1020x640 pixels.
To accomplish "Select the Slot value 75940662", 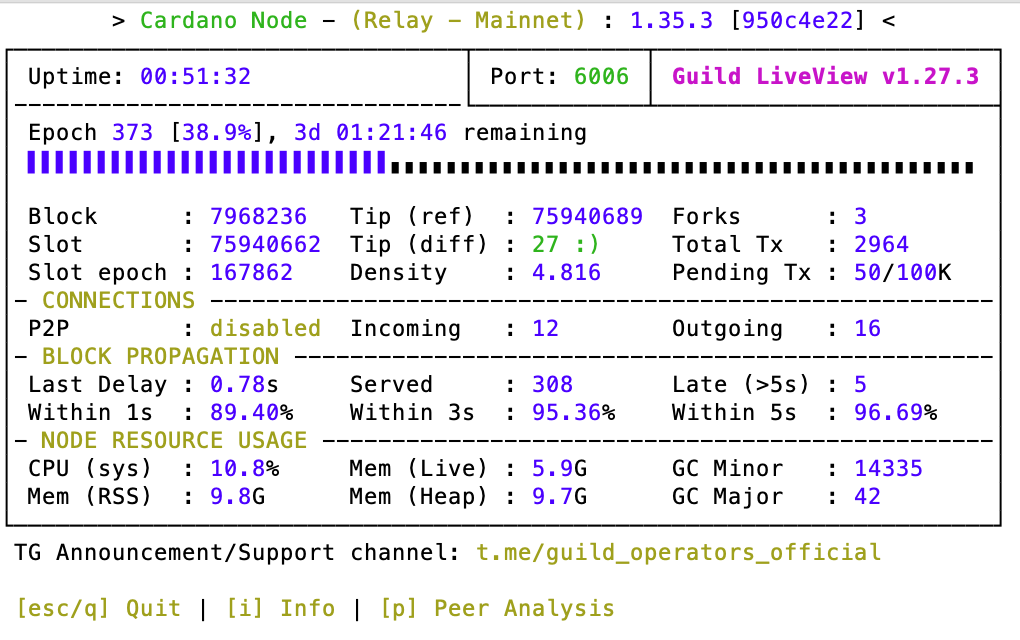I will (x=265, y=245).
